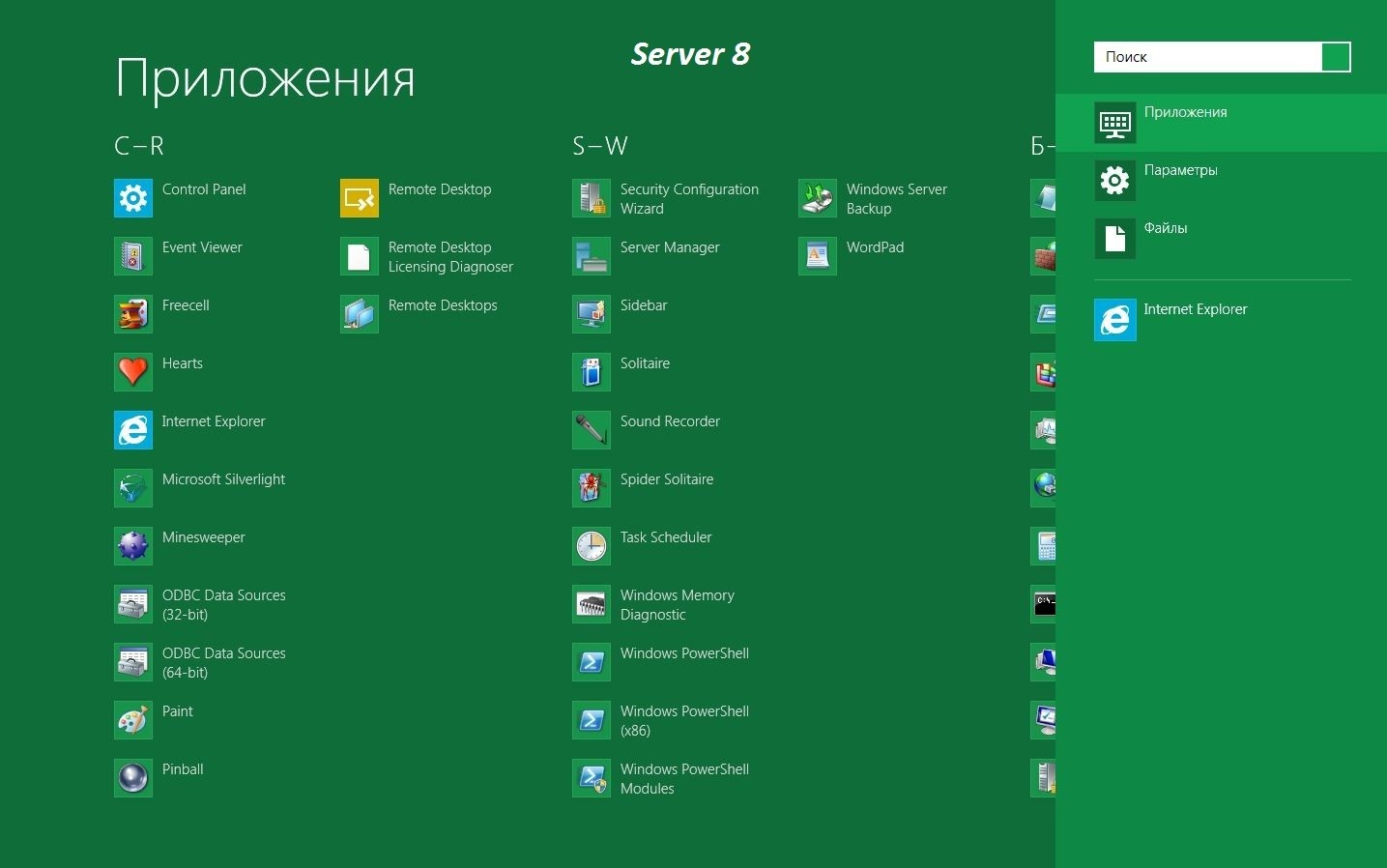Viewport: 1387px width, 868px height.
Task: Launch the Remote Desktops icon
Action: (360, 314)
